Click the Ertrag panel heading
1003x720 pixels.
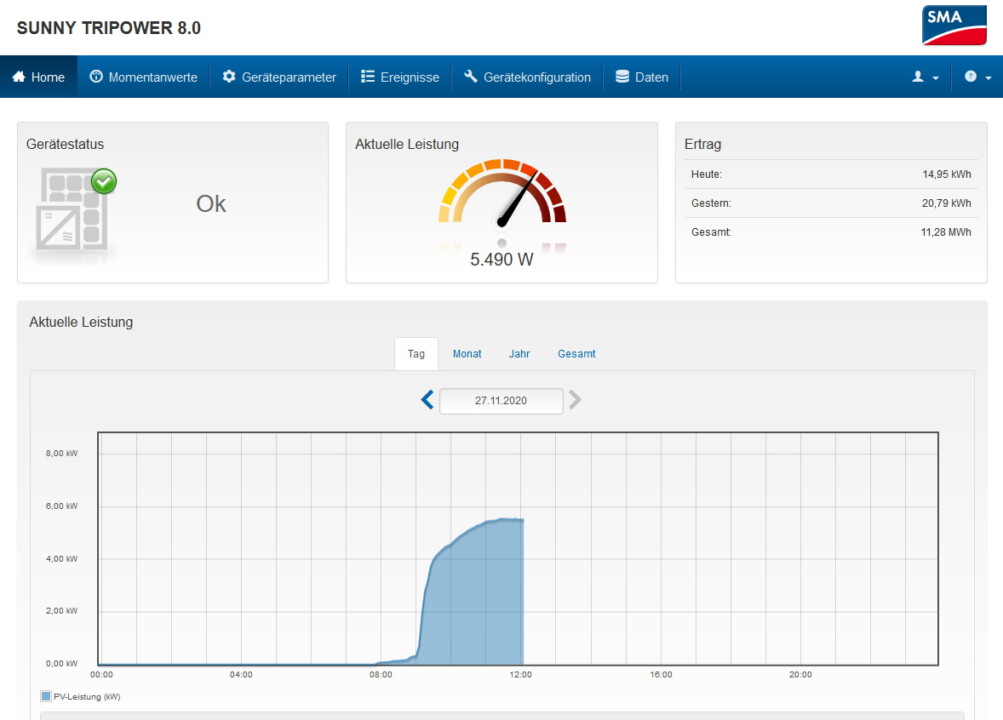click(703, 145)
